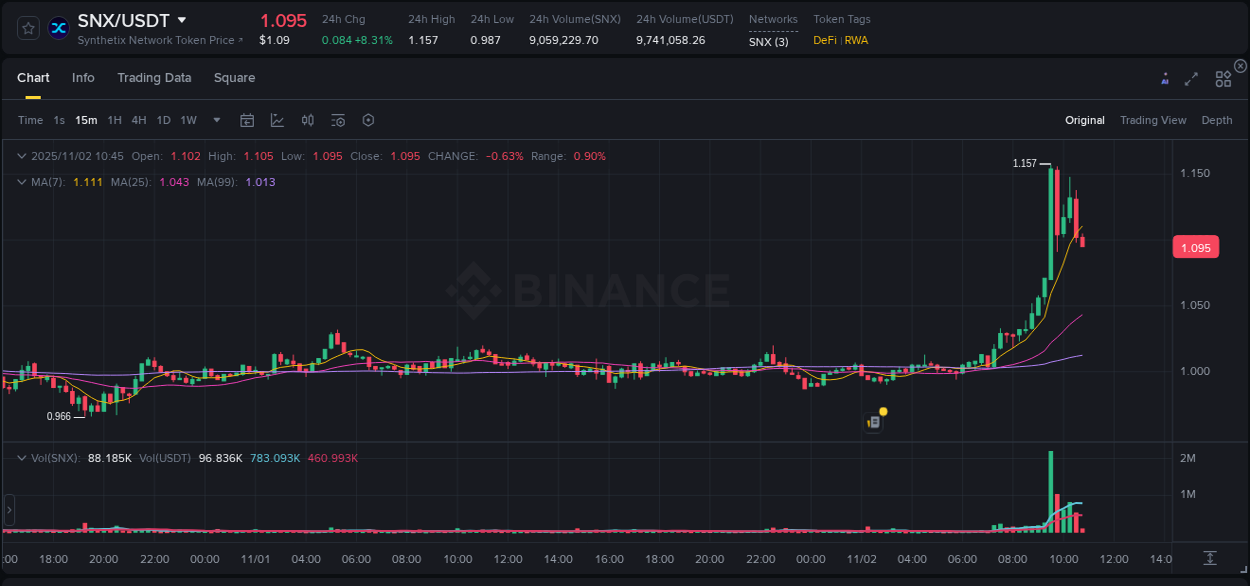Image resolution: width=1250 pixels, height=586 pixels.
Task: Launch the Binance AI assistant icon
Action: click(x=1165, y=78)
